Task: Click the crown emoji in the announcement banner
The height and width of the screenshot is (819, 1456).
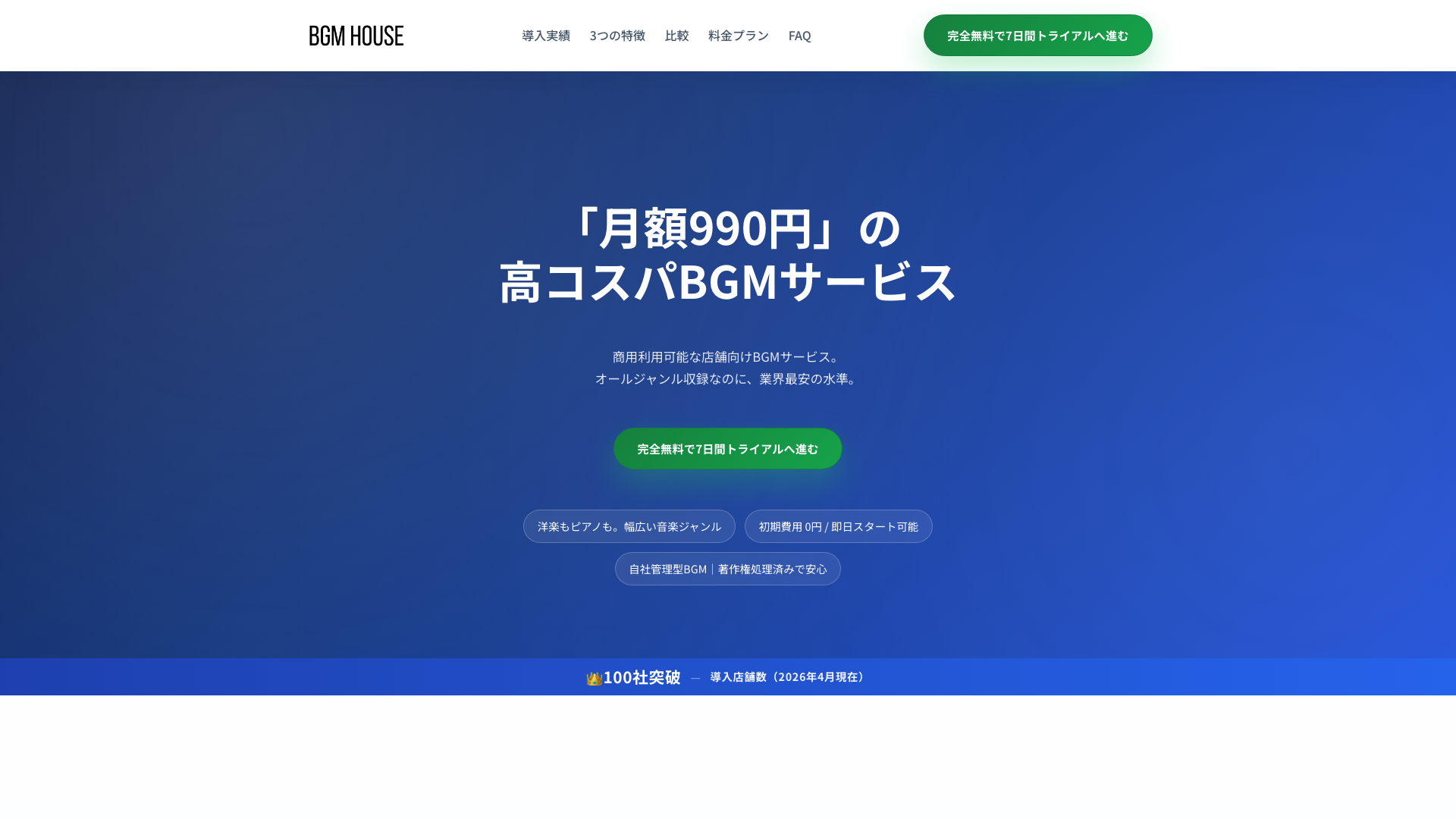Action: [594, 677]
